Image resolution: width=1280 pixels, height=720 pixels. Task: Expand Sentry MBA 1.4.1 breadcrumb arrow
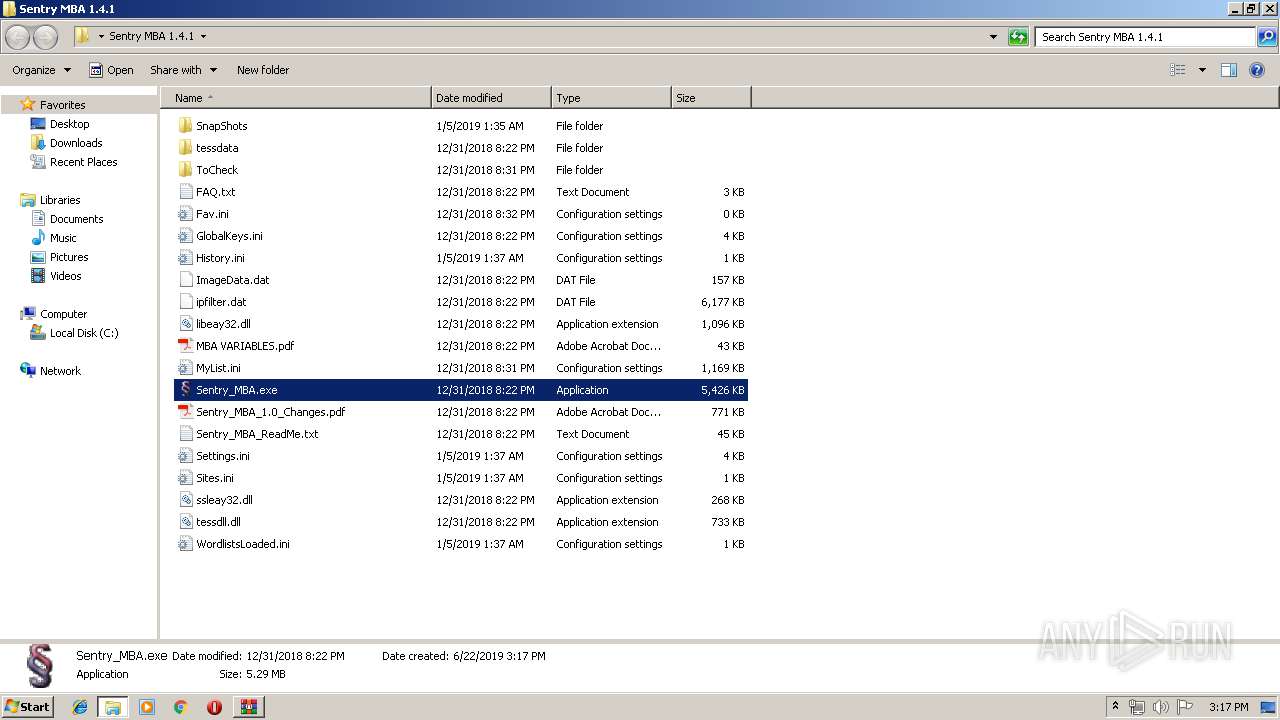pos(203,37)
